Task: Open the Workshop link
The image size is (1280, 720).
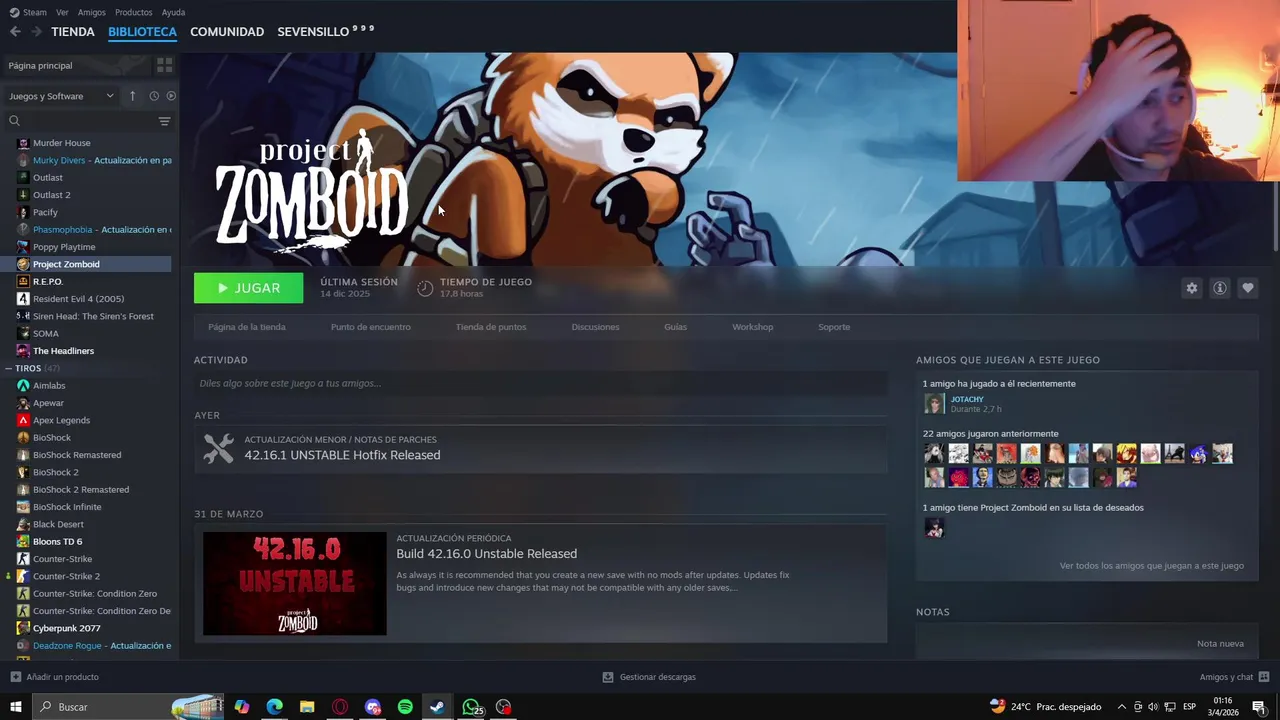Action: coord(752,327)
